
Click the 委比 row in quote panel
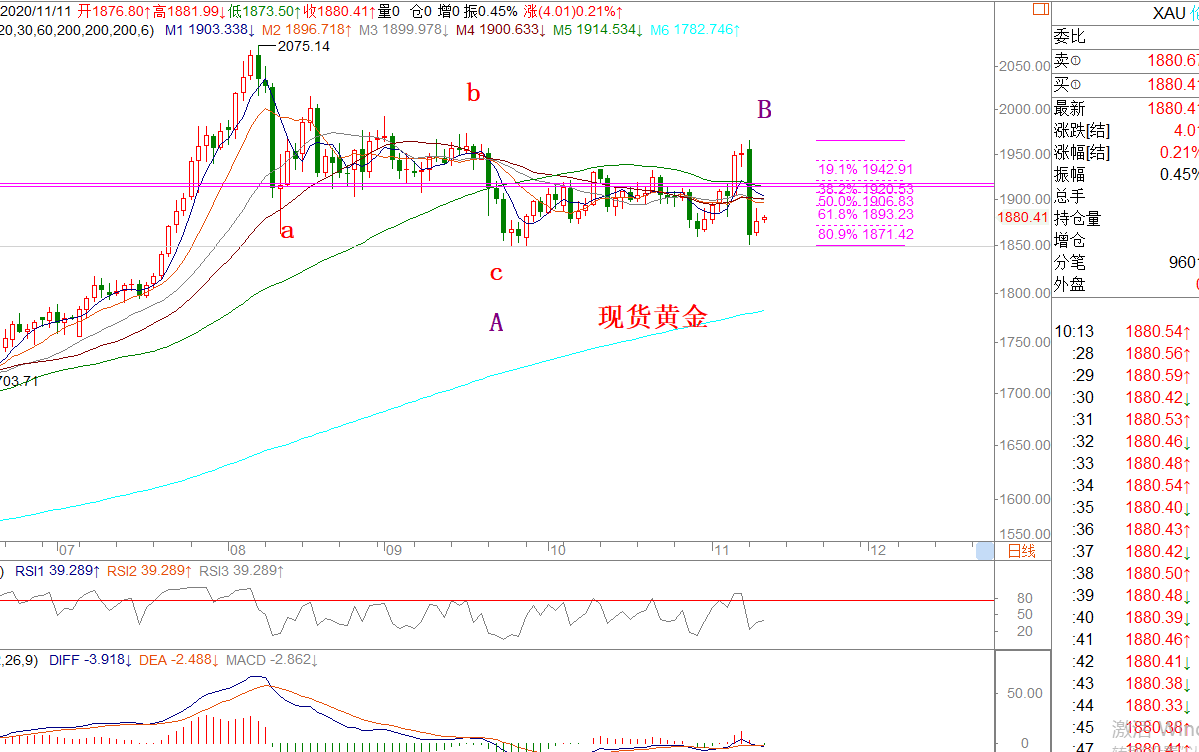point(1126,37)
